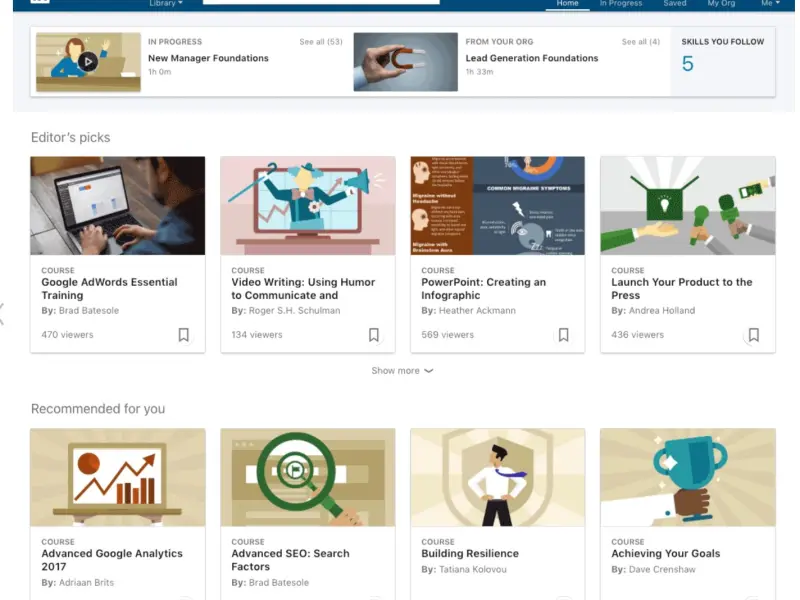Select the Home tab
This screenshot has width=800, height=600.
[568, 4]
